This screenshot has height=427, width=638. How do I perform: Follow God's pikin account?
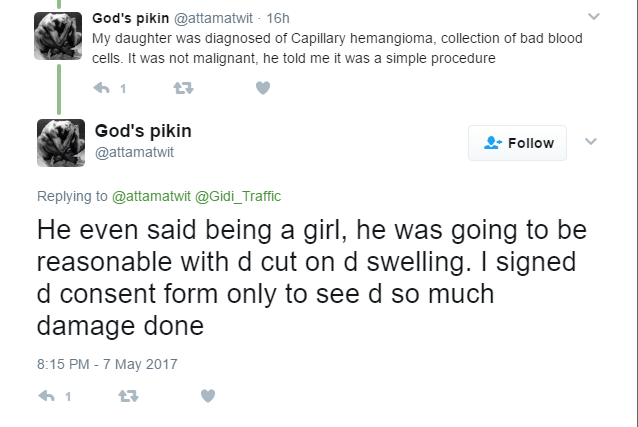[517, 144]
